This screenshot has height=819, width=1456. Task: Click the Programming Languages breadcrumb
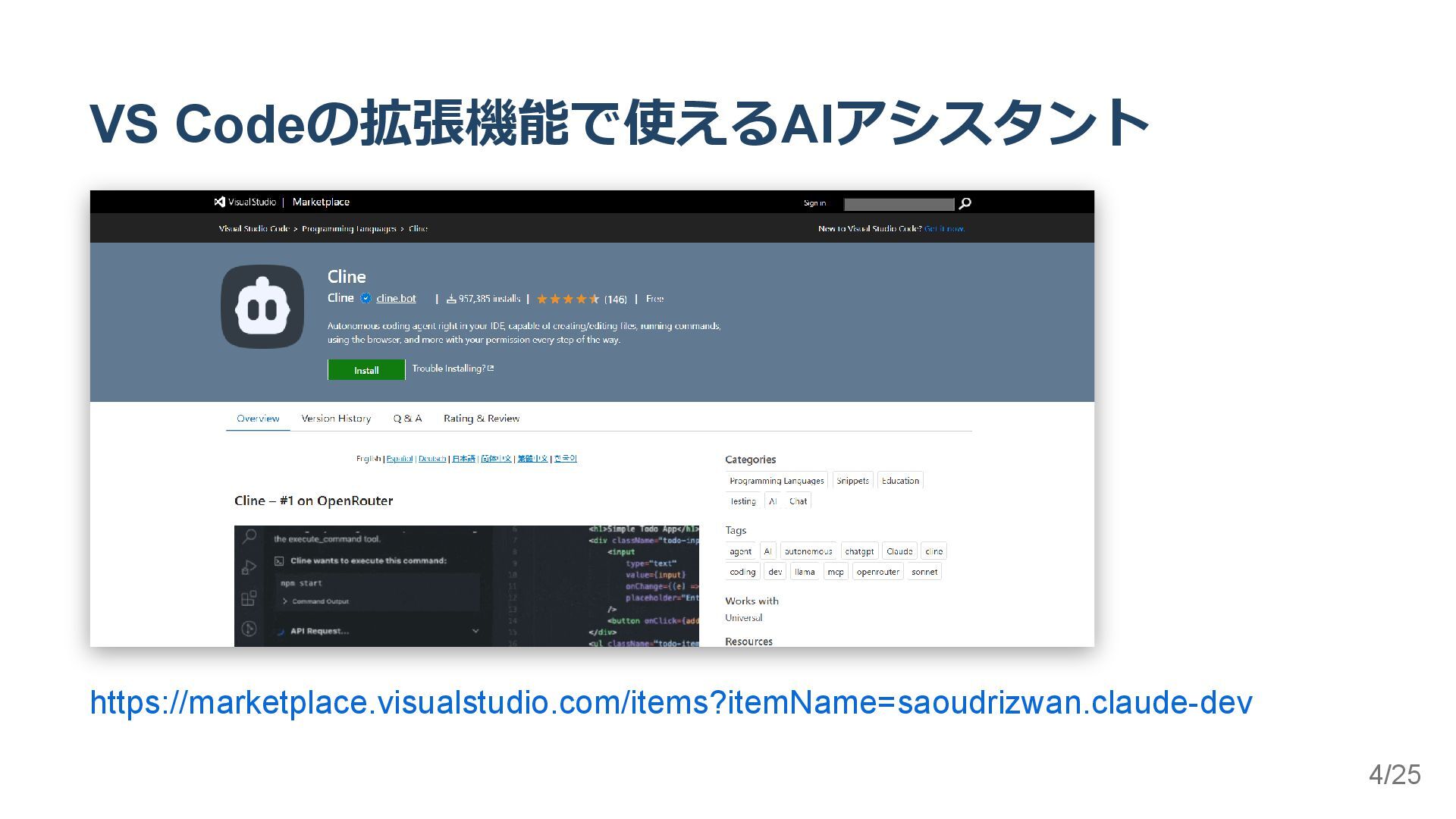tap(349, 229)
